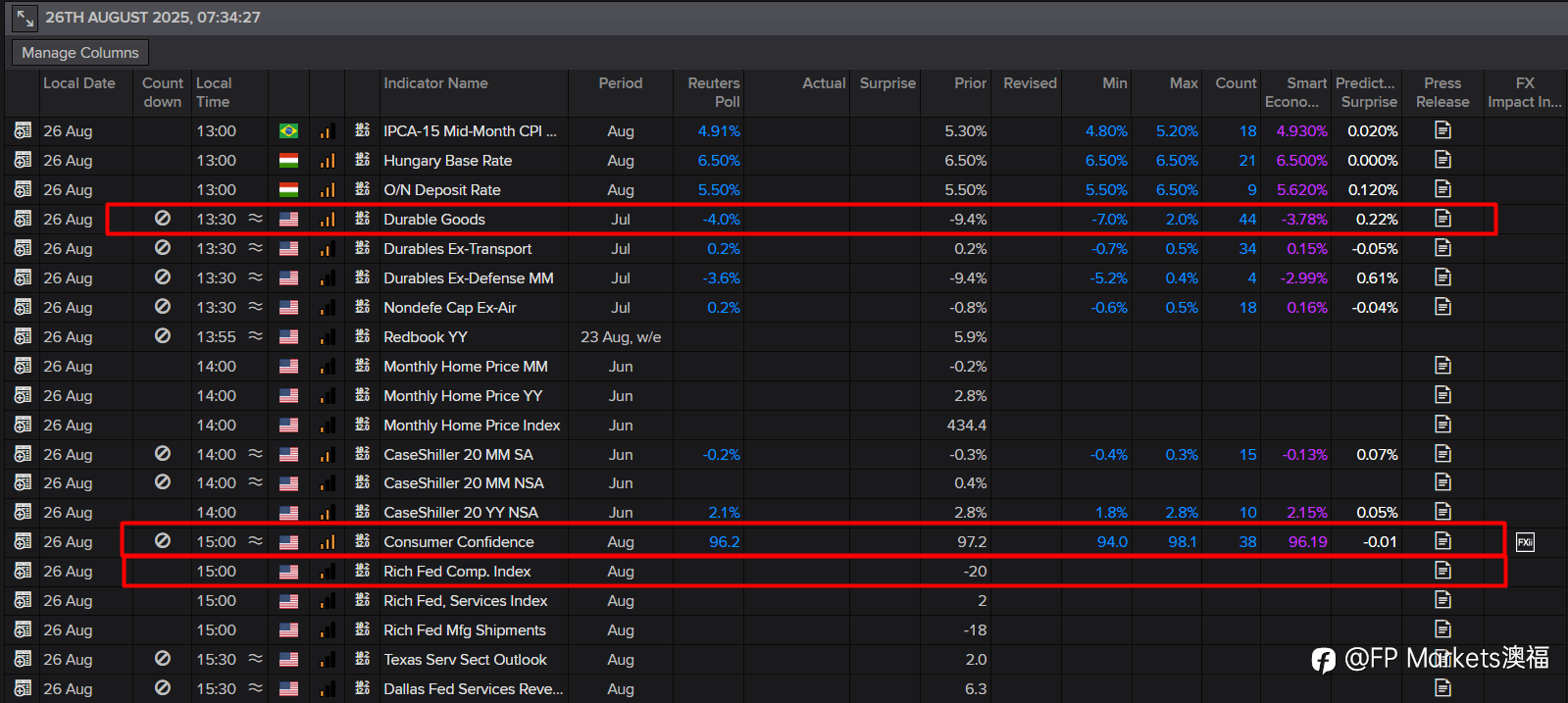Open press release icon for O/N Deposit Rate
This screenshot has height=703, width=1568.
(x=1442, y=189)
